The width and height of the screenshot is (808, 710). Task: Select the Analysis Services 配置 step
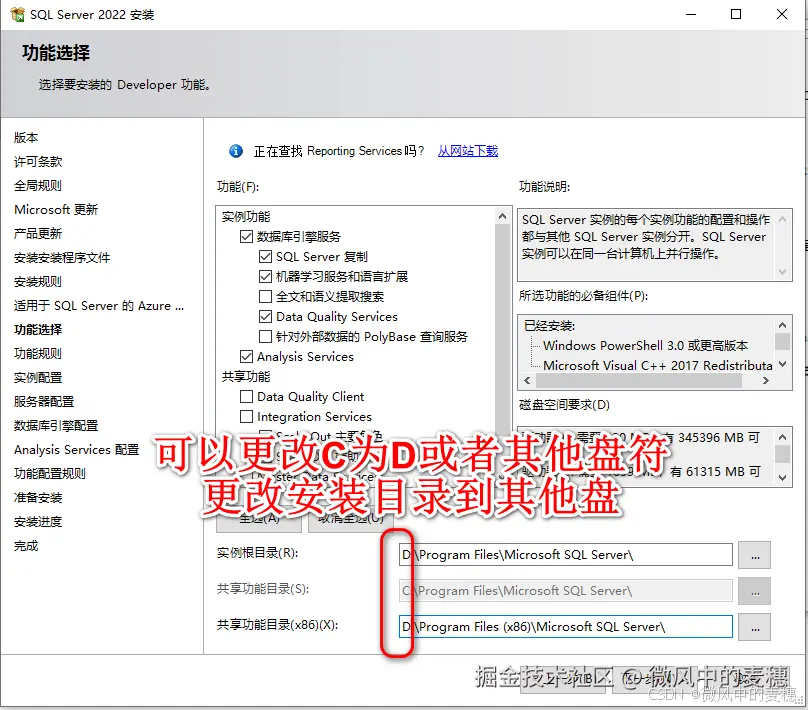tap(77, 450)
